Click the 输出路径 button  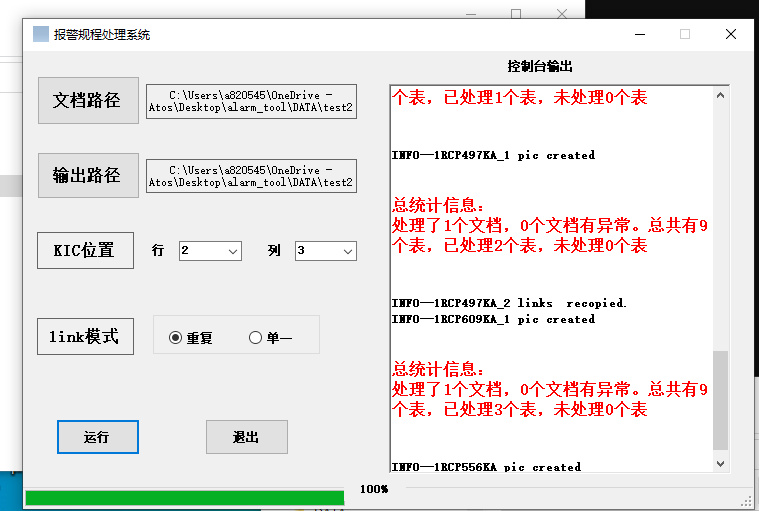[88, 176]
